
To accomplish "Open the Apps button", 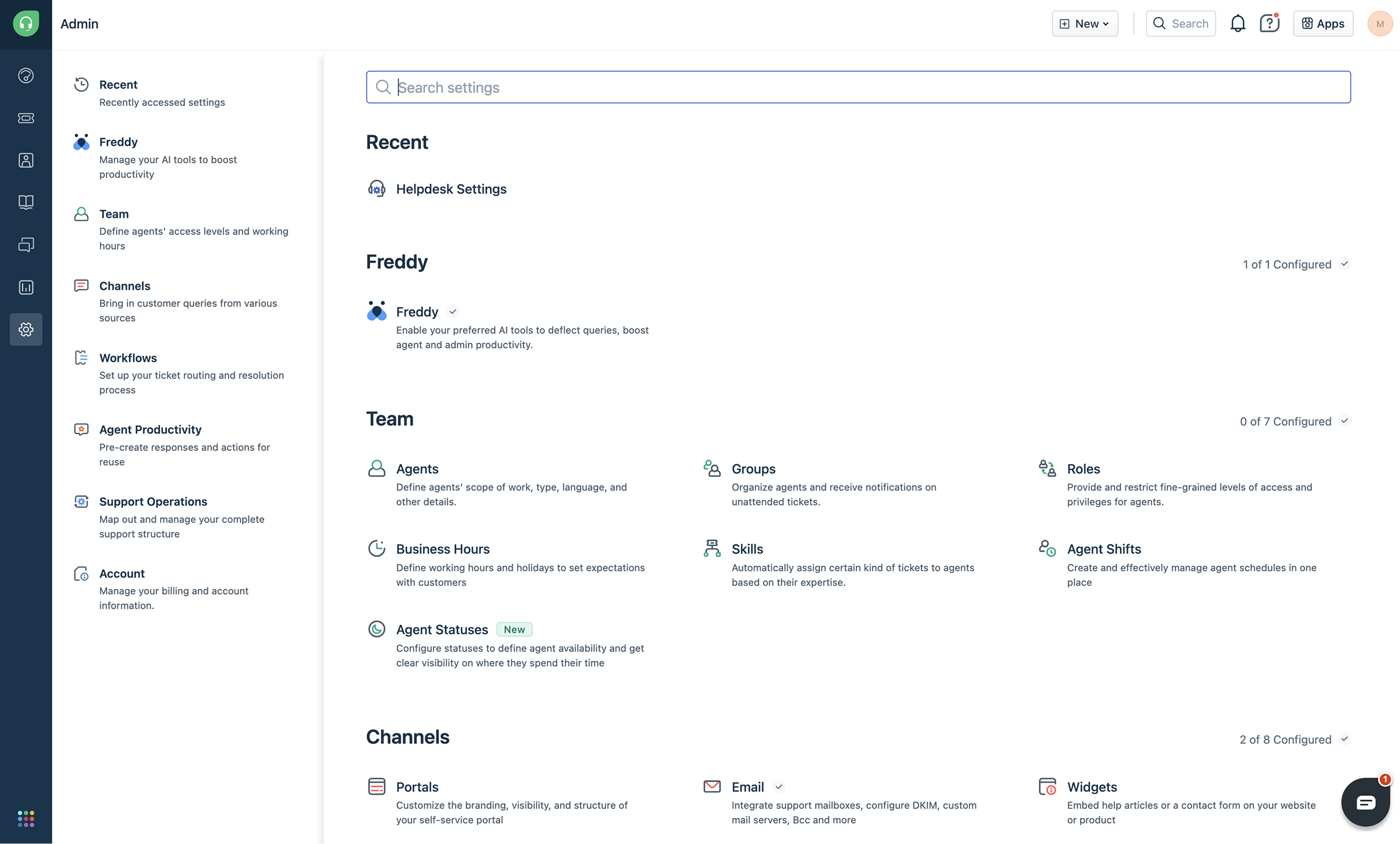I will pyautogui.click(x=1322, y=24).
